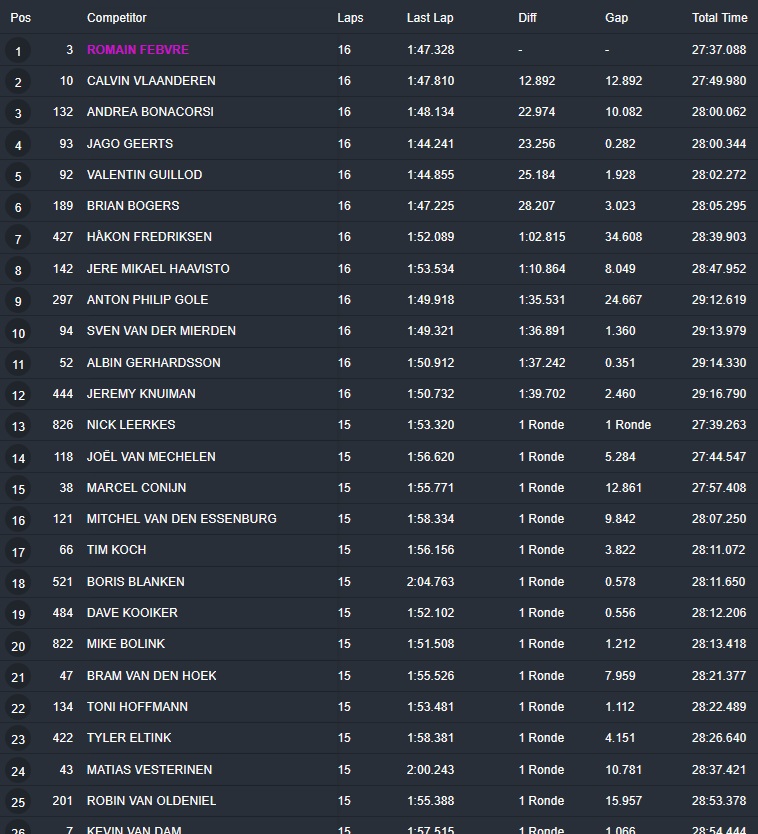Click the position 18 circle badge
This screenshot has height=834, width=758.
[x=18, y=583]
